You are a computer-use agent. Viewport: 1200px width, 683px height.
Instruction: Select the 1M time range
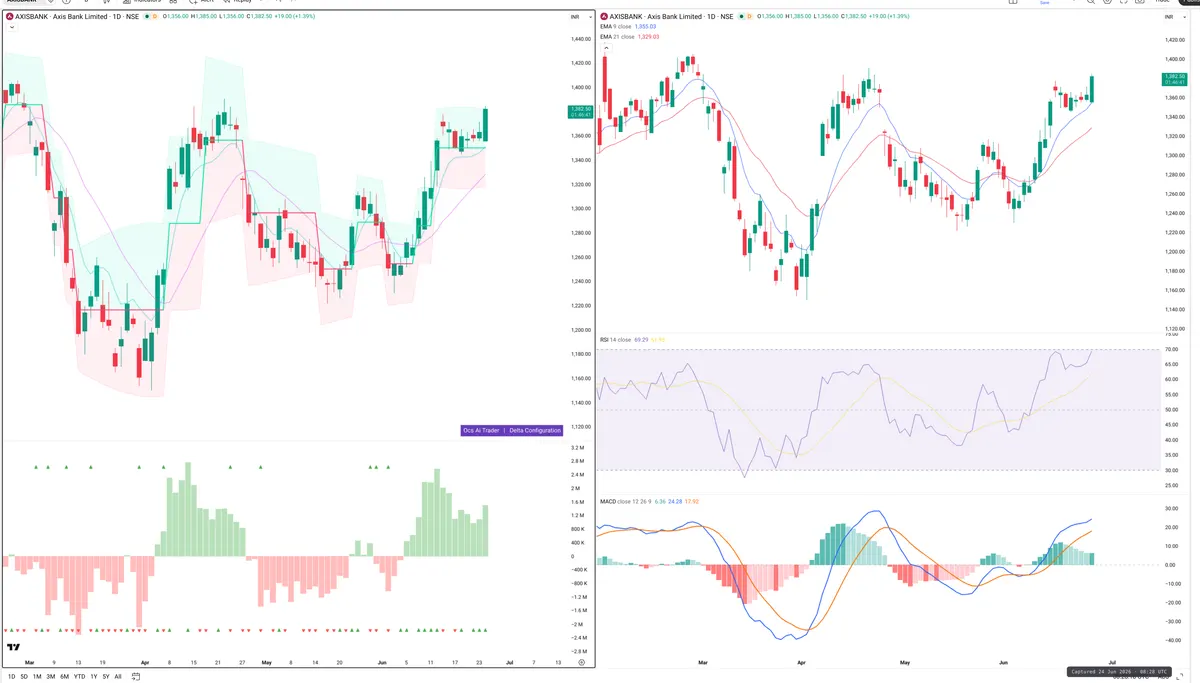[x=37, y=676]
